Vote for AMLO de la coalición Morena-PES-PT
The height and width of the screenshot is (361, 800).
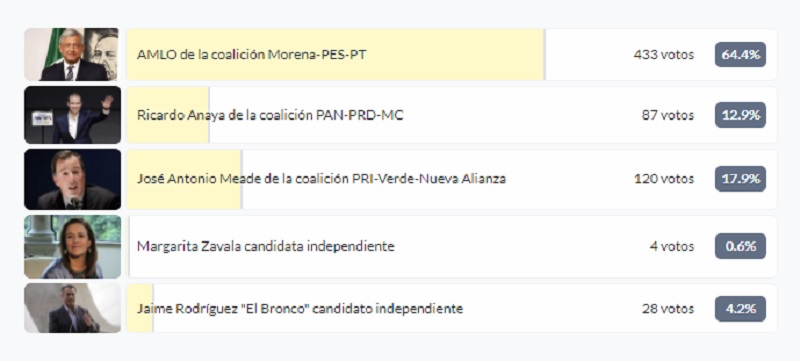click(452, 55)
